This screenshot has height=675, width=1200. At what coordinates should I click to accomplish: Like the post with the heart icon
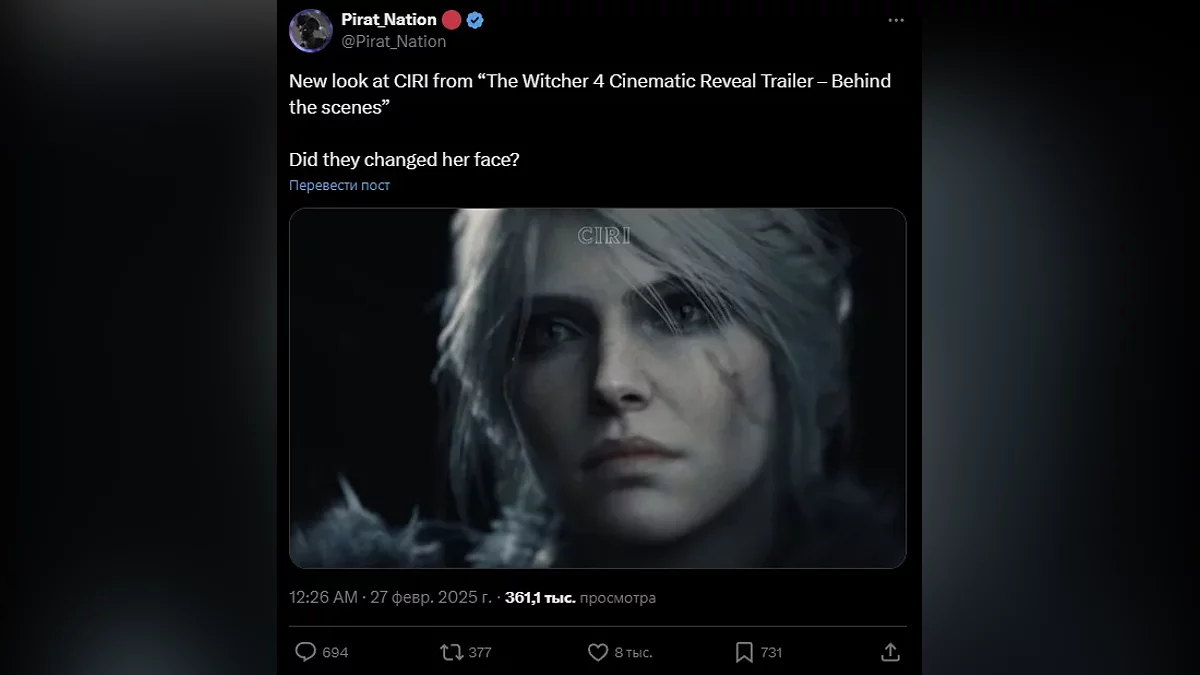coord(598,652)
